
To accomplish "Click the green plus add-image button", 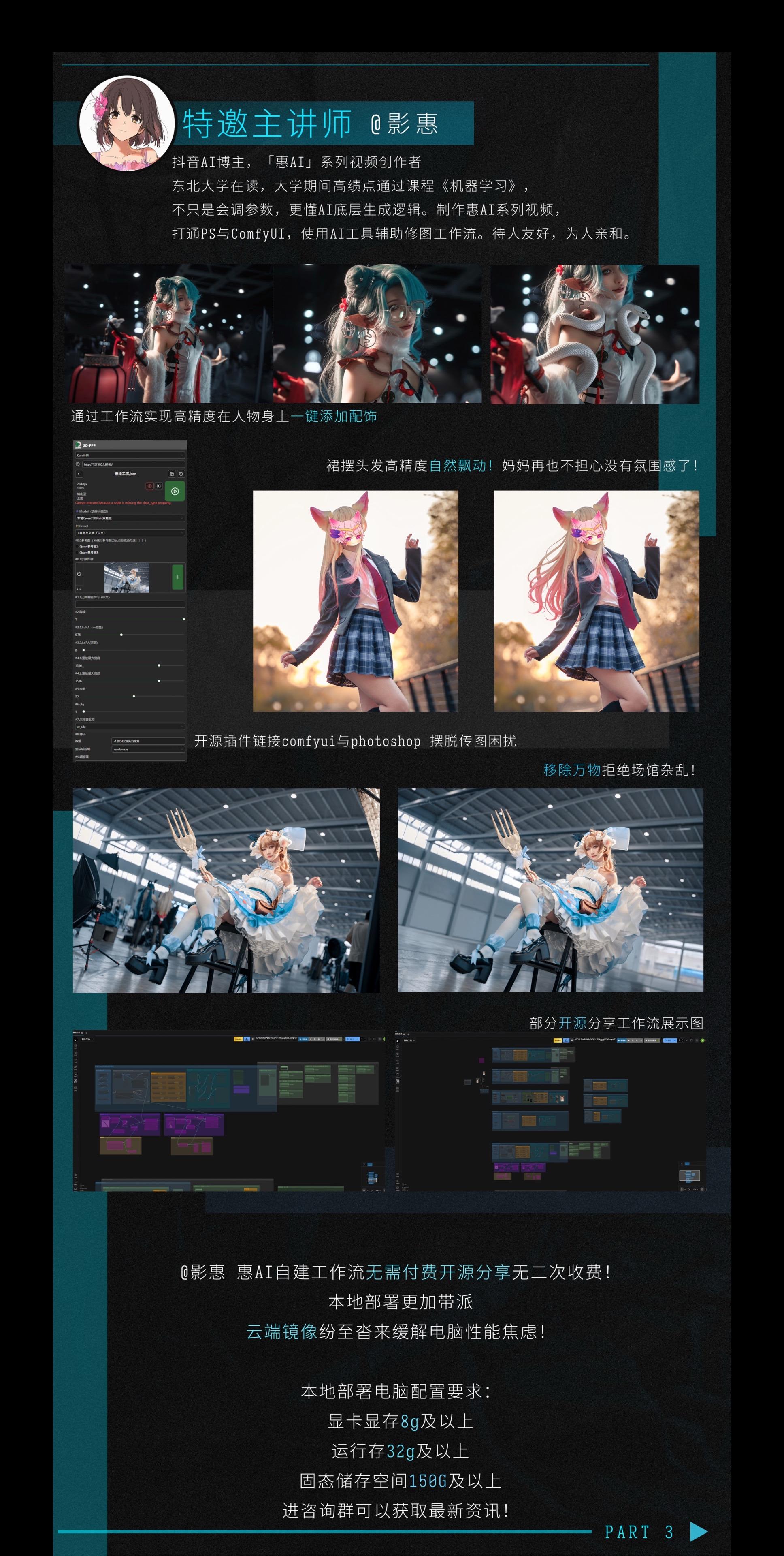I will (x=177, y=577).
